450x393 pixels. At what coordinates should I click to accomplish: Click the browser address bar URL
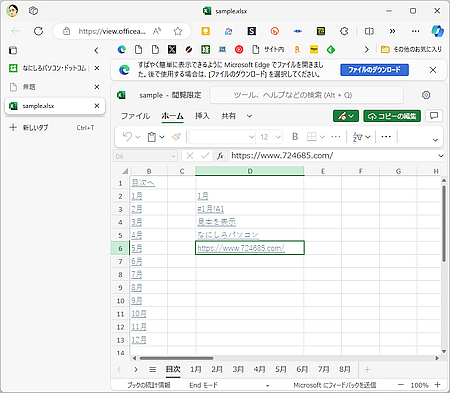click(112, 31)
